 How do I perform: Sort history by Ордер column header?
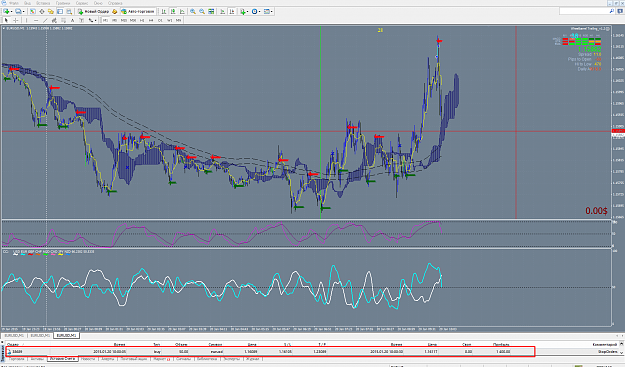coord(13,344)
